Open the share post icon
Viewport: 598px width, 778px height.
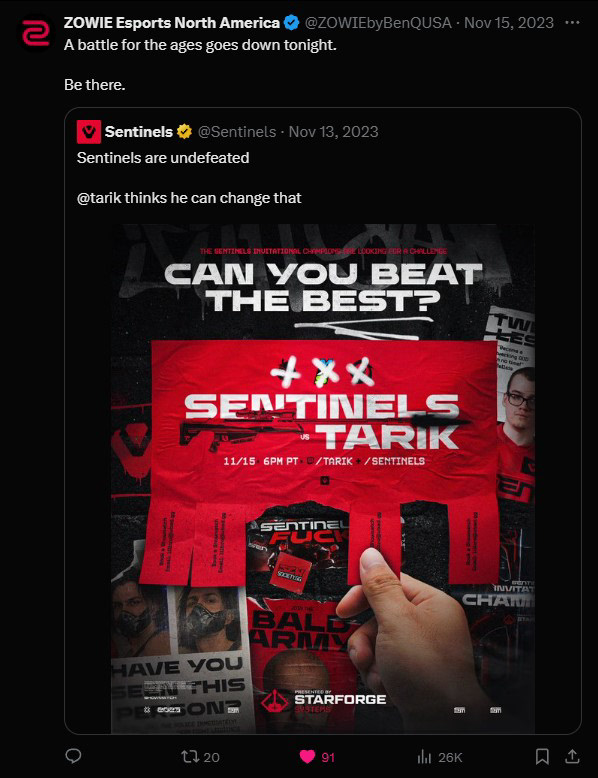pyautogui.click(x=572, y=757)
